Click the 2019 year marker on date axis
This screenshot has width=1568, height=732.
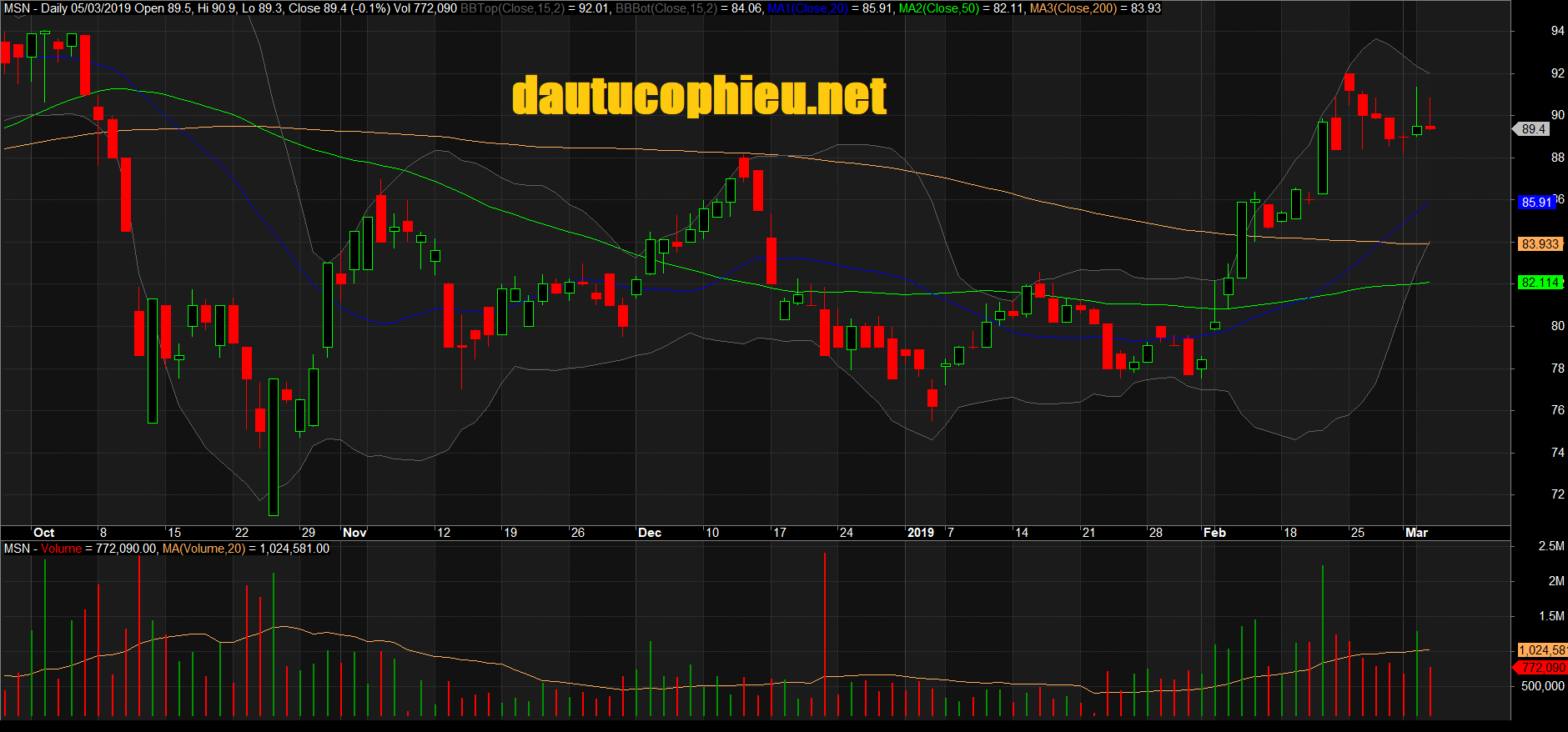(x=920, y=533)
